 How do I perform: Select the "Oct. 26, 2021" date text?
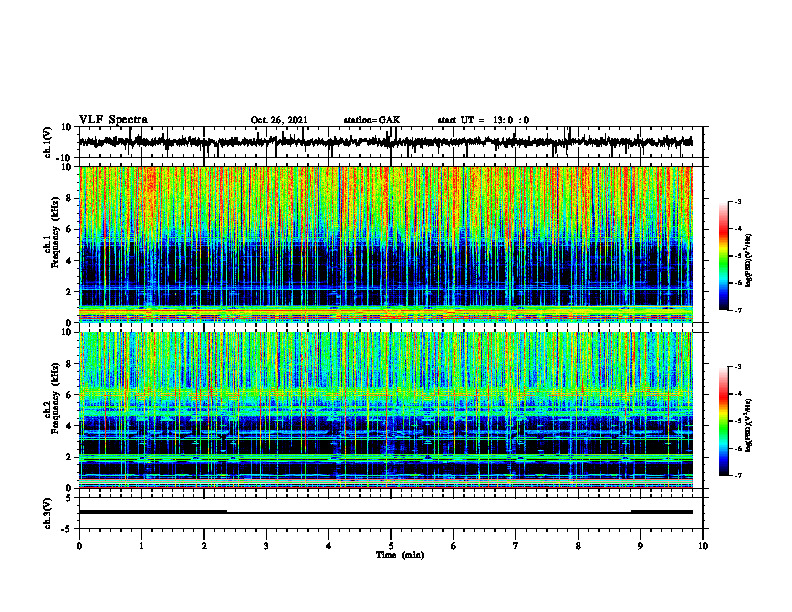279,120
